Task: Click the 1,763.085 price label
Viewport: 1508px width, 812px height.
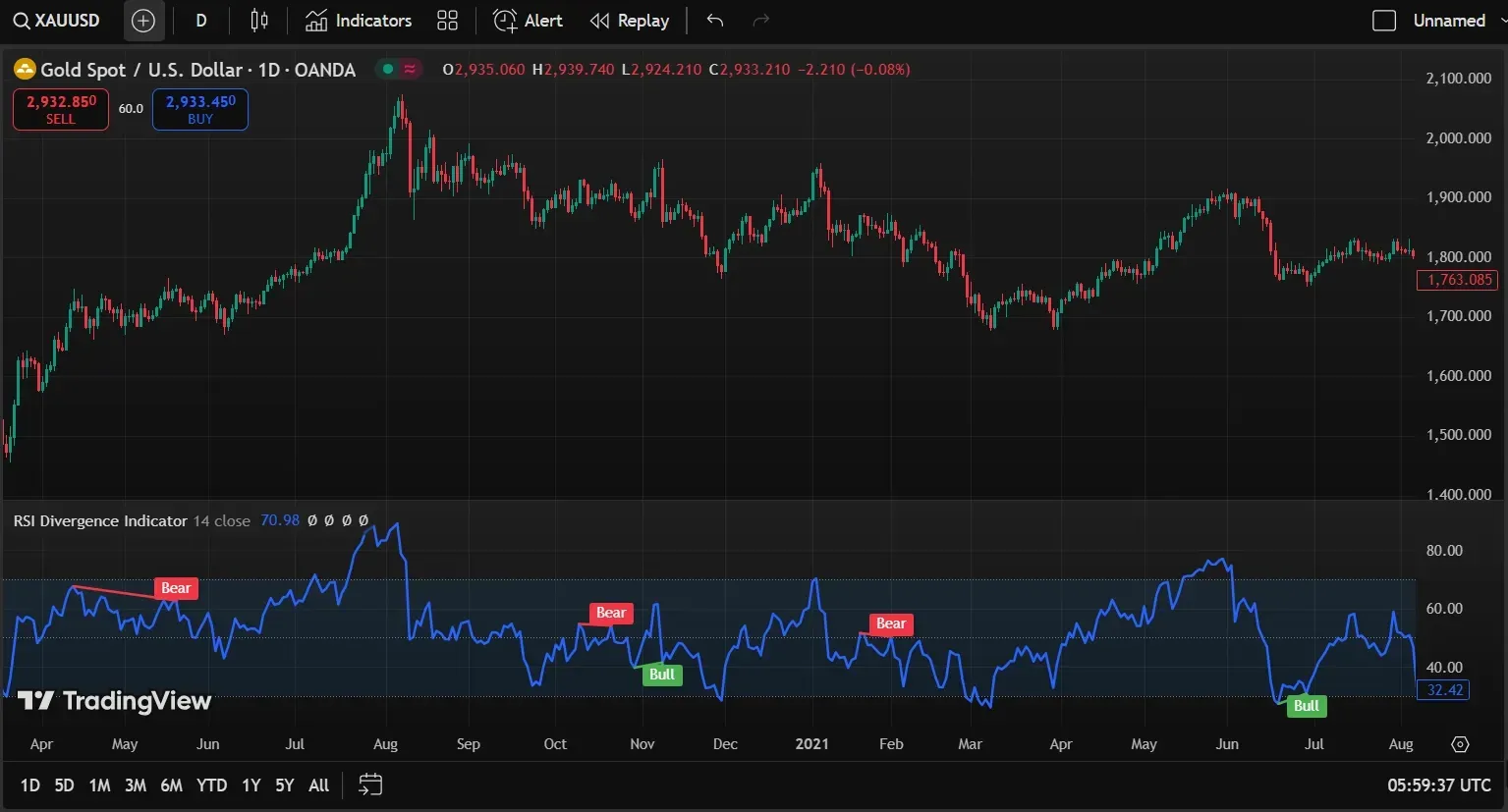Action: coord(1459,280)
